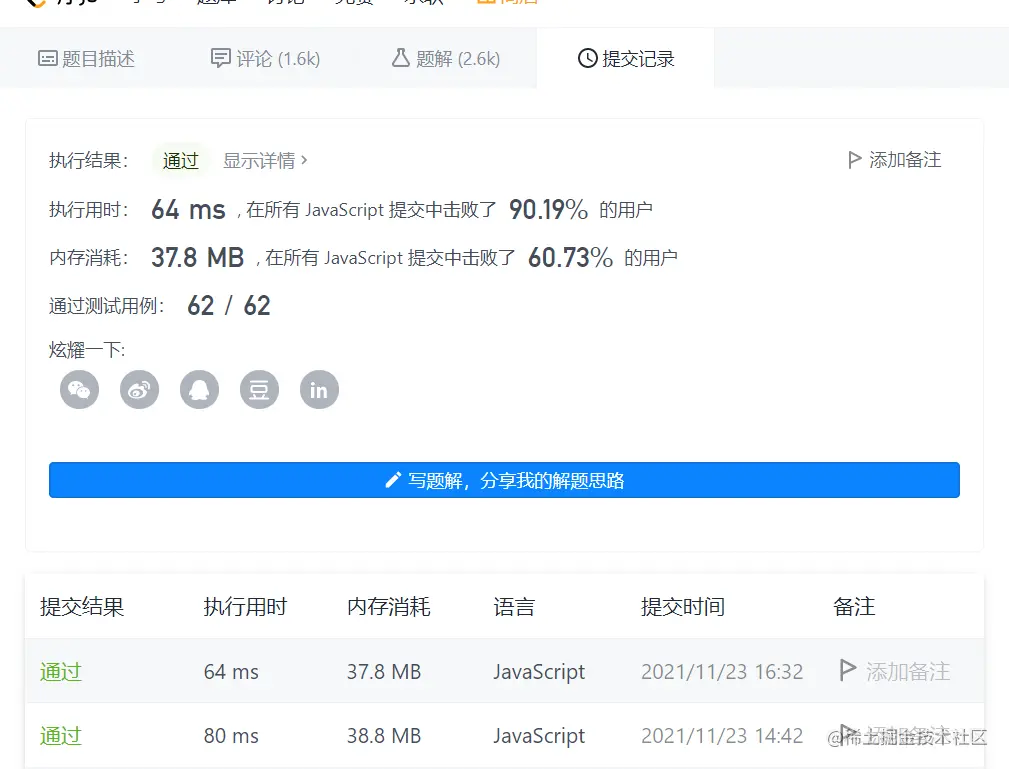
Task: Click 2021/11/23 14:42 timestamp
Action: click(722, 736)
